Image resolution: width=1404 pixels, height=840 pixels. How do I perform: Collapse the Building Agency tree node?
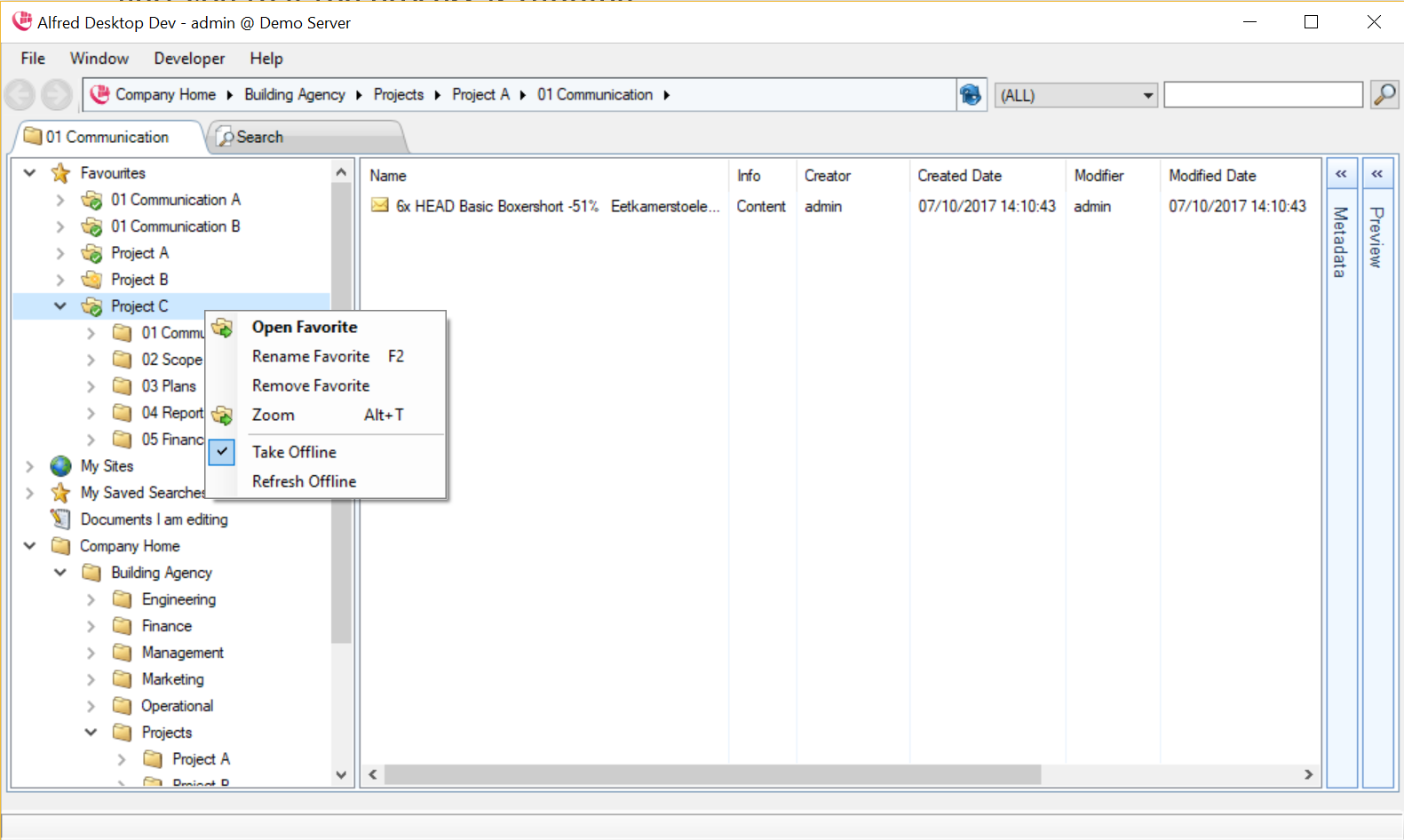60,573
